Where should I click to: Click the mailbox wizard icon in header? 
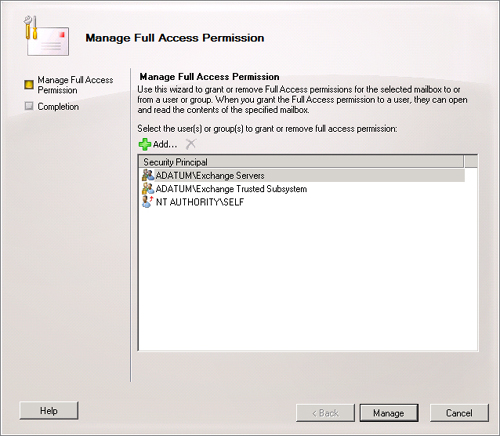[x=46, y=36]
